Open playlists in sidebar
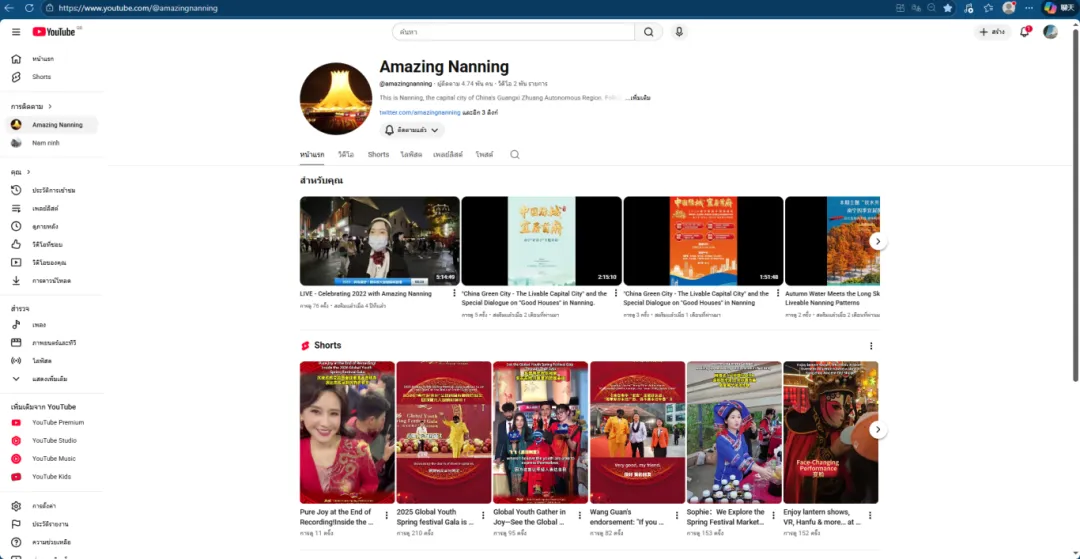 click(x=53, y=208)
